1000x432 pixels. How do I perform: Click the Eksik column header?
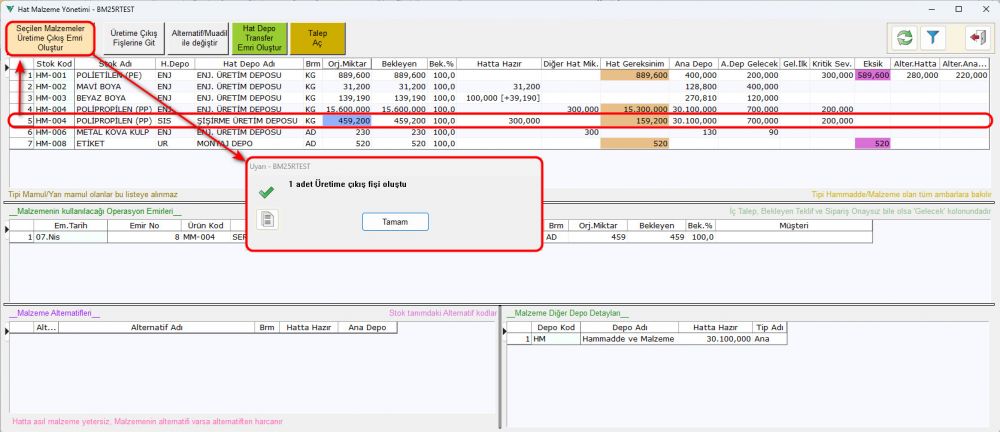pyautogui.click(x=872, y=64)
